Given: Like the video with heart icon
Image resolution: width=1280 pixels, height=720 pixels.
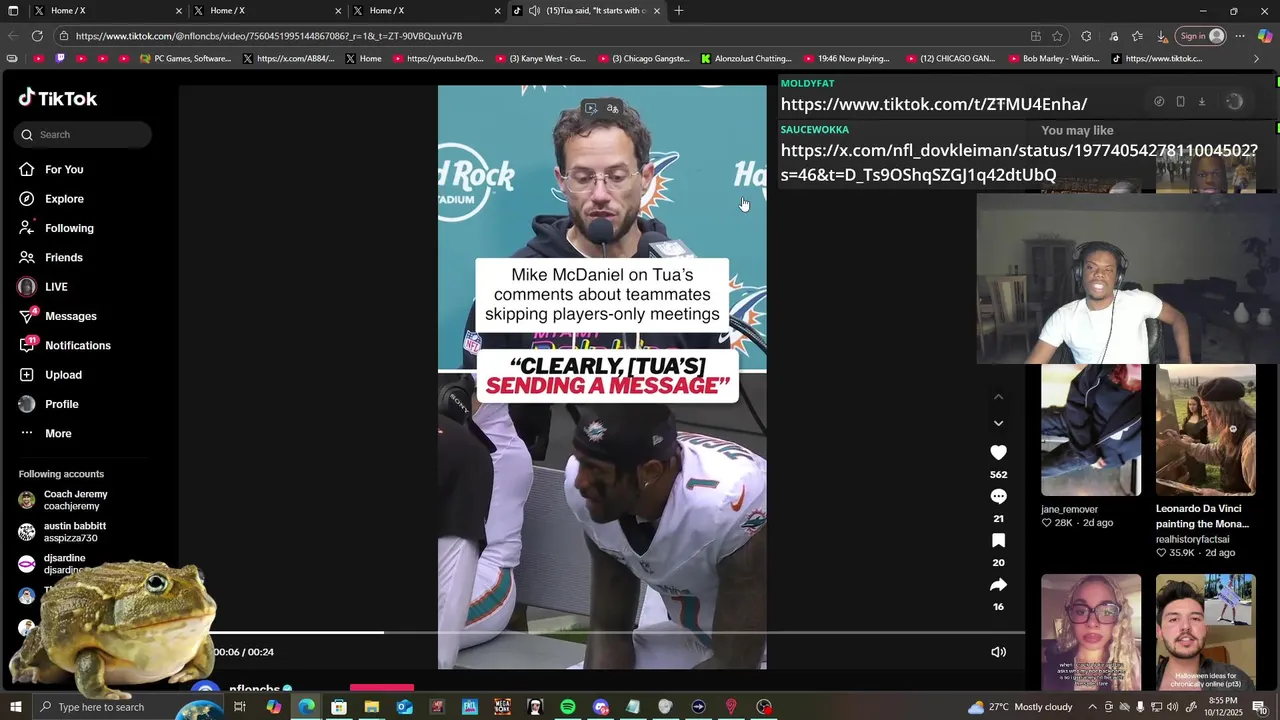Looking at the screenshot, I should 998,453.
